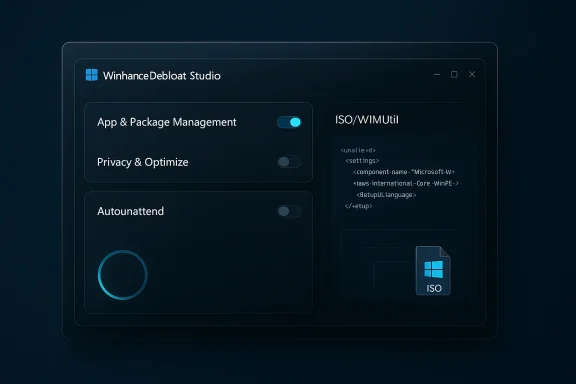Screen dimensions: 576x384
Task: Minimize the WinhanceDebloat Studio window
Action: pos(437,75)
